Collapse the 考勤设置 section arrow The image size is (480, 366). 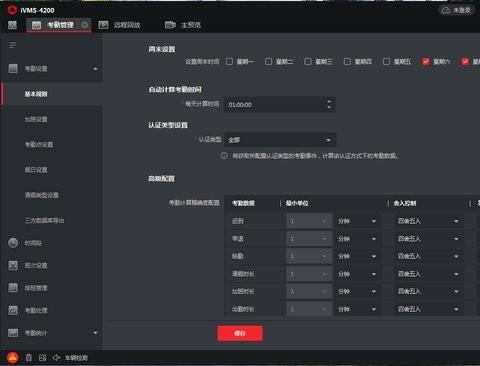point(95,68)
